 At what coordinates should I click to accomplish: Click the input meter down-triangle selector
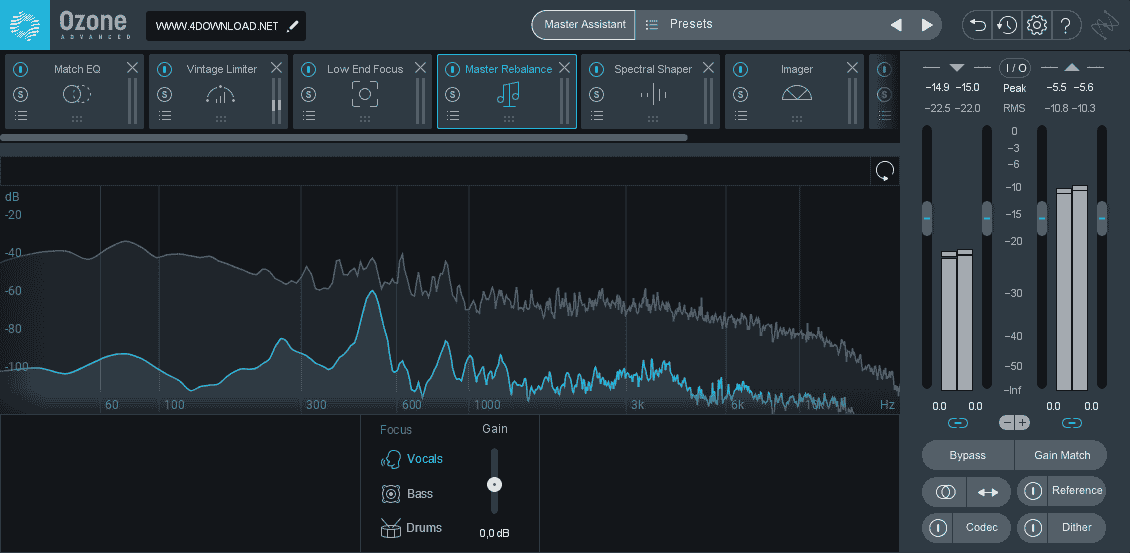pos(956,68)
